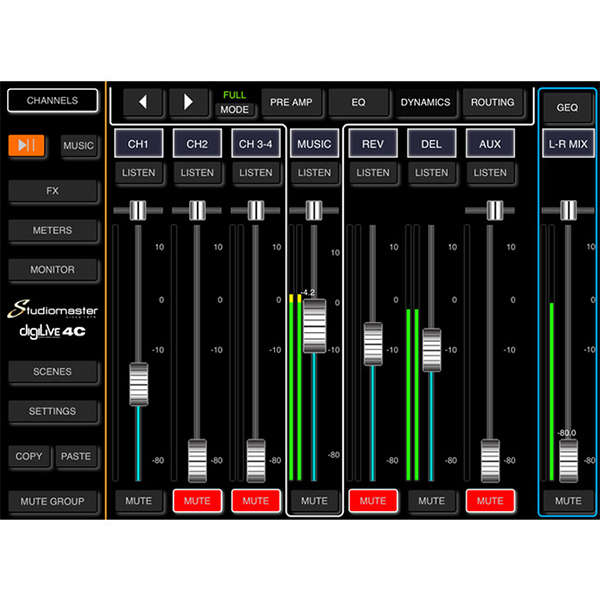
Task: Unmute CH2 with its red MUTE button
Action: (197, 501)
